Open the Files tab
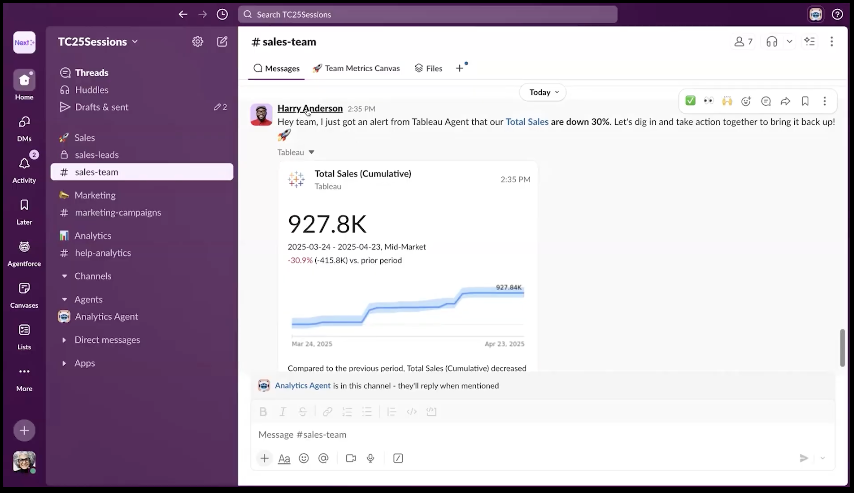This screenshot has height=493, width=854. (429, 68)
